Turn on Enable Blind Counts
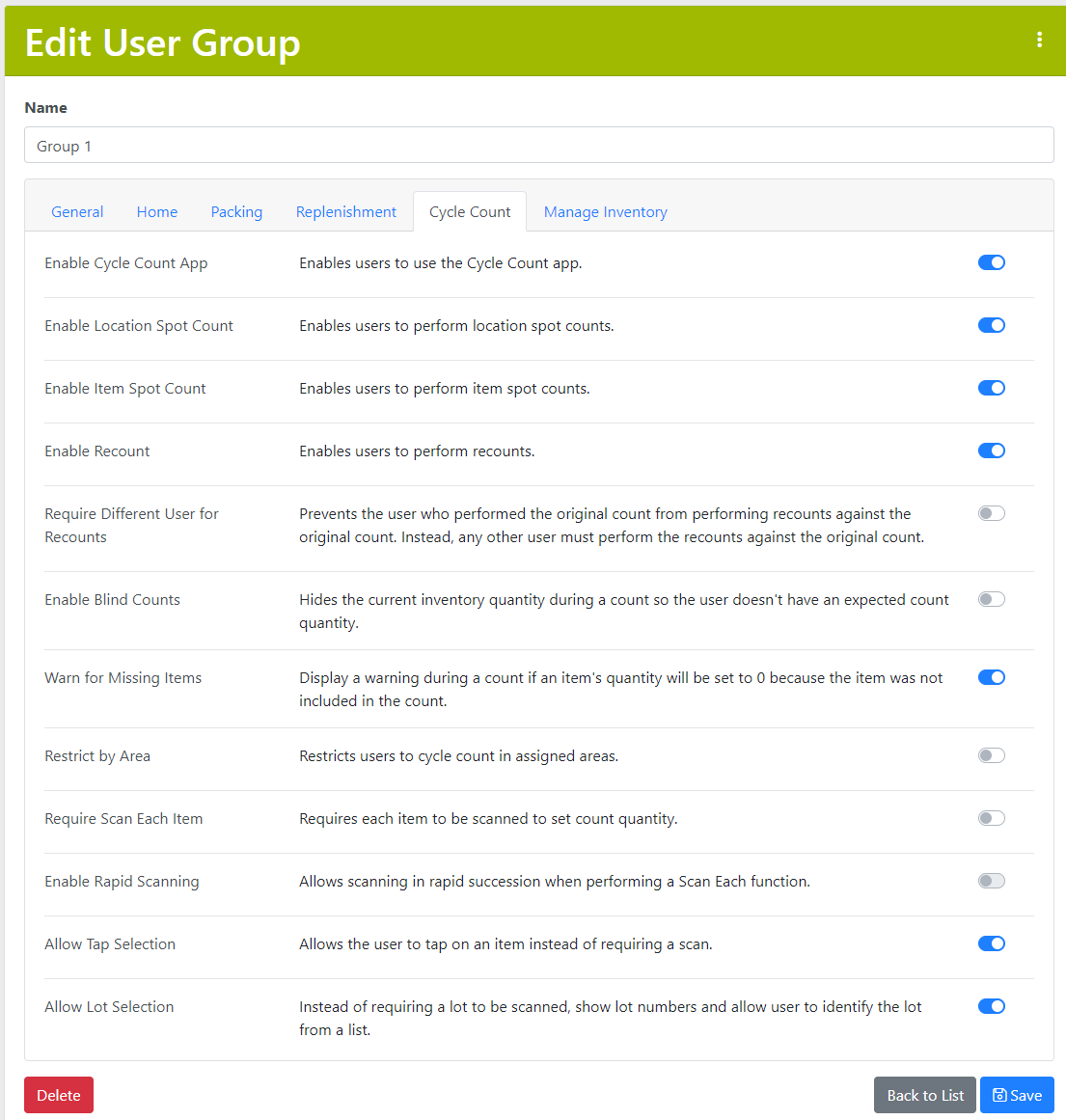 (991, 599)
